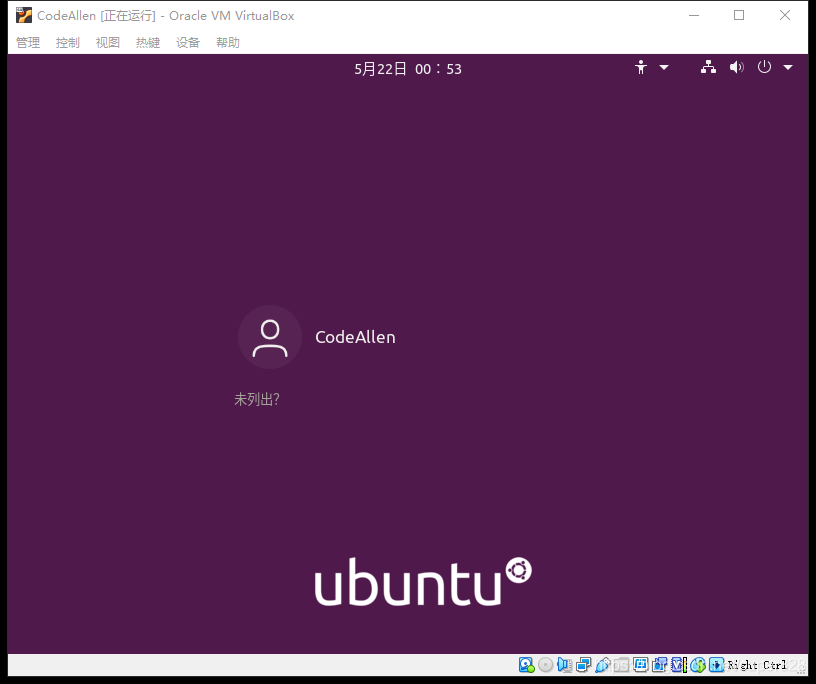Minimize the VirtualBox window

pyautogui.click(x=694, y=16)
